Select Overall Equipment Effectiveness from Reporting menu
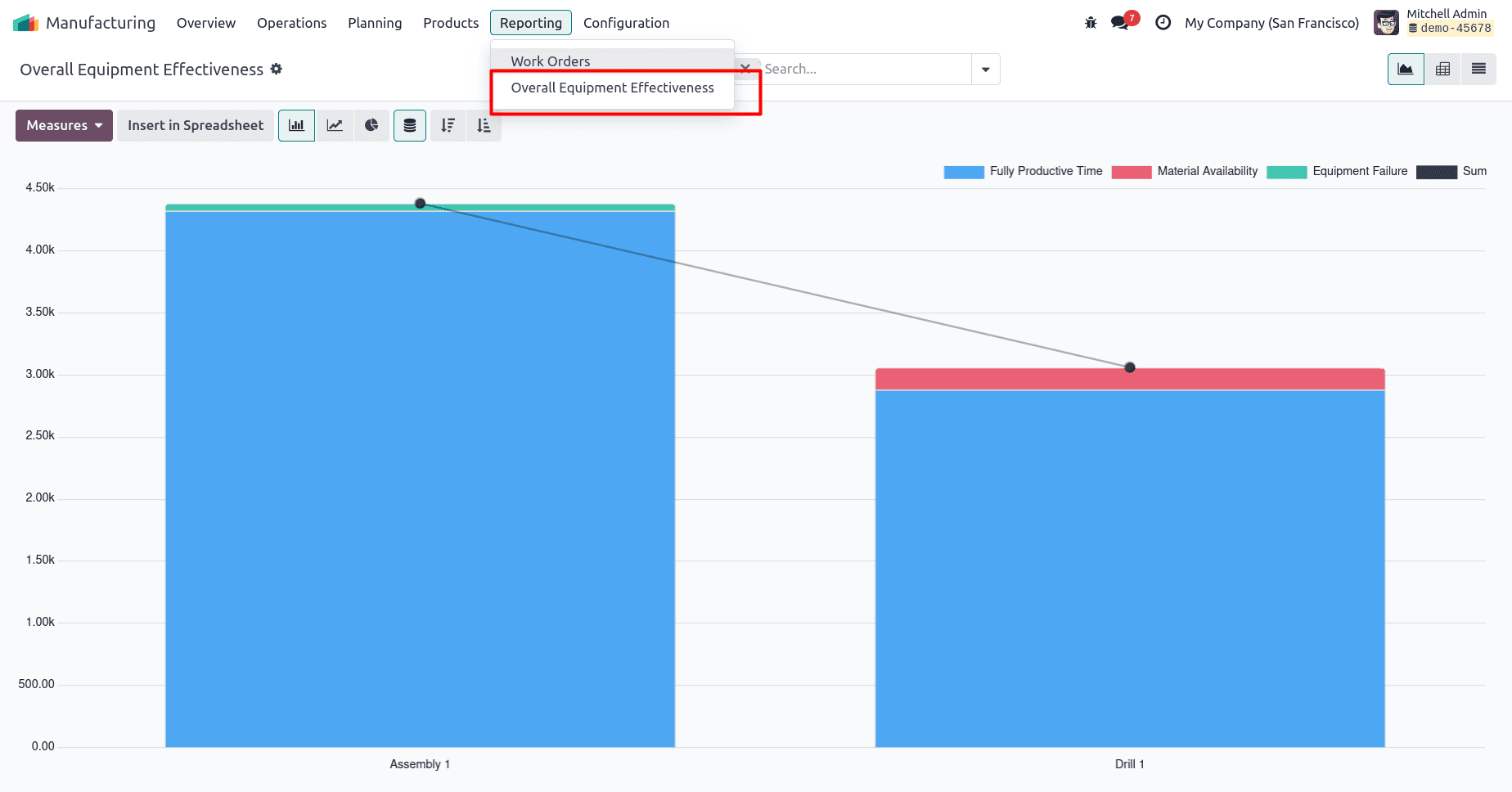 tap(612, 88)
